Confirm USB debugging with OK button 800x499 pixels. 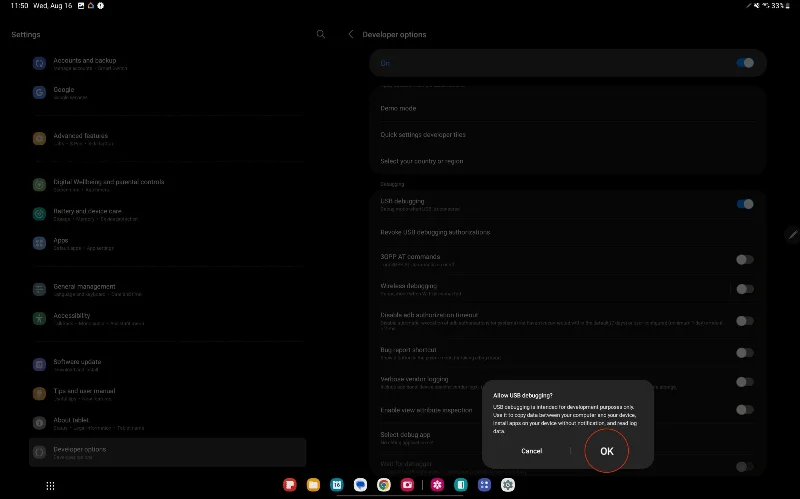607,451
